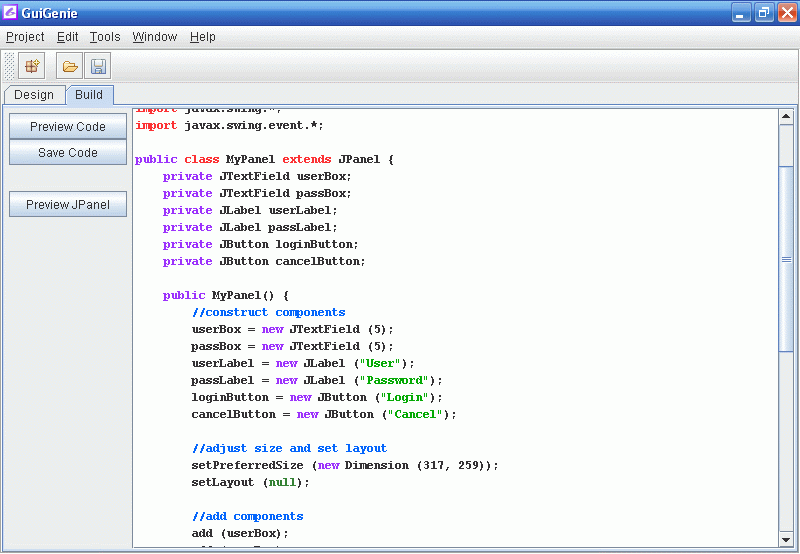Open the Window menu
This screenshot has height=554, width=800.
click(155, 37)
